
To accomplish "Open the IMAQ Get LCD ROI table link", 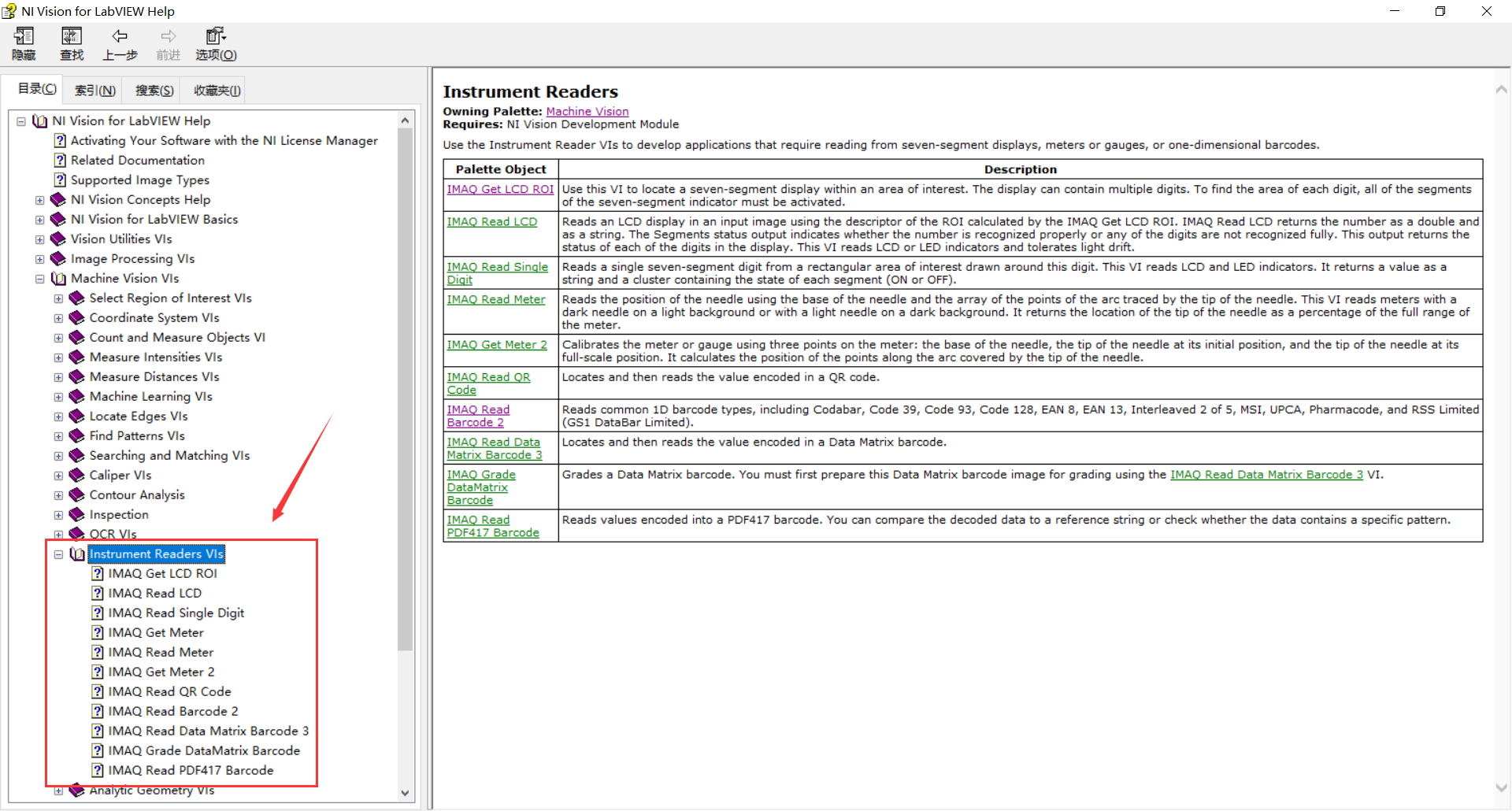I will (x=500, y=189).
